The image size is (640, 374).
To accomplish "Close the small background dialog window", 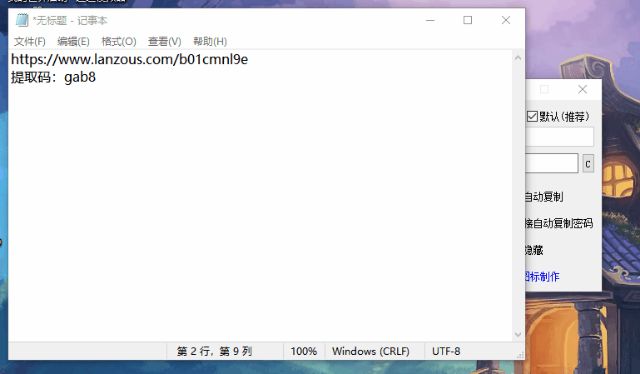I will 582,89.
